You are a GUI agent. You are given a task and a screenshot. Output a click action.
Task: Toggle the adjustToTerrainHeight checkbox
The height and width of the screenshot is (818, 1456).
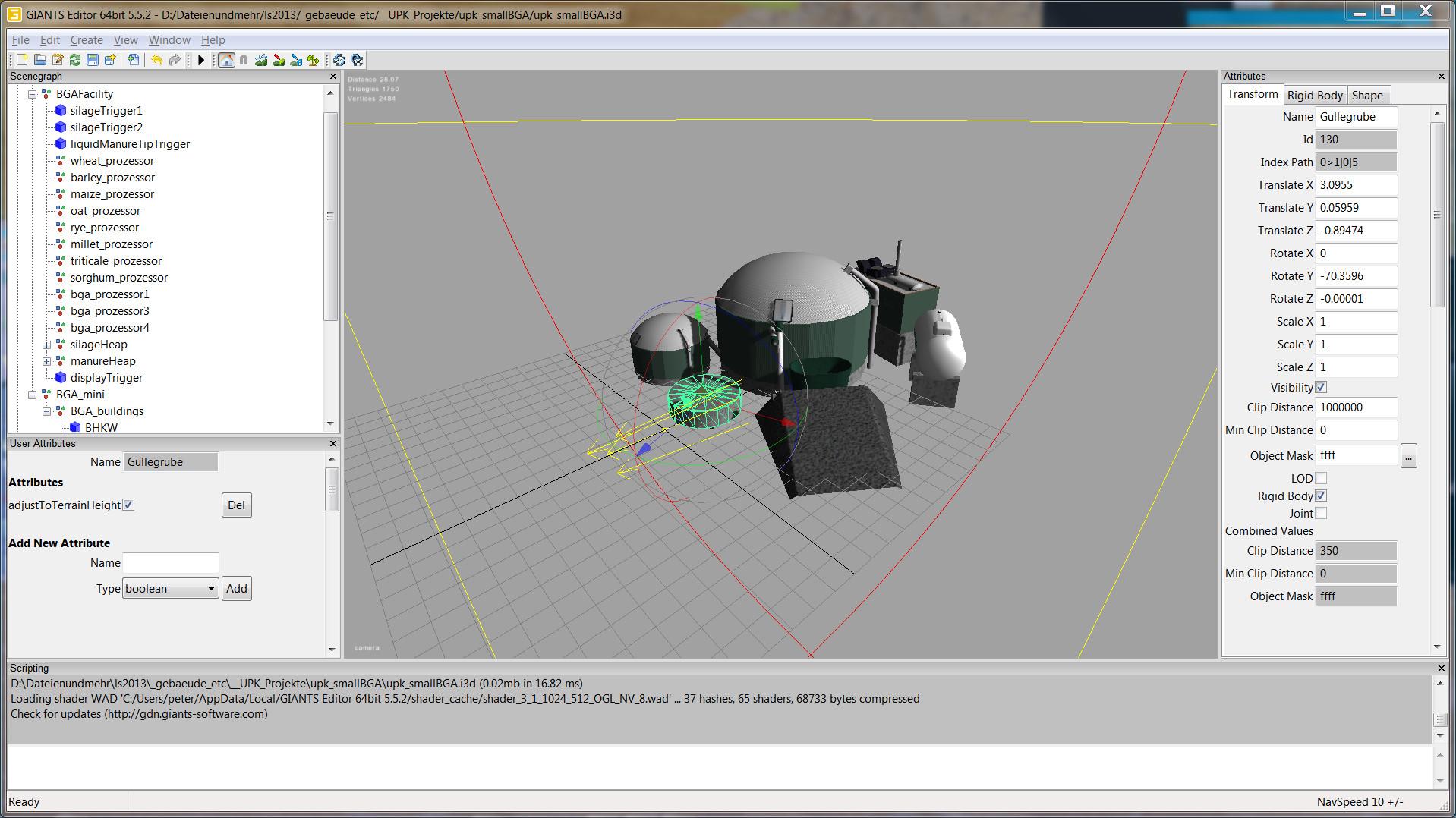(x=128, y=505)
